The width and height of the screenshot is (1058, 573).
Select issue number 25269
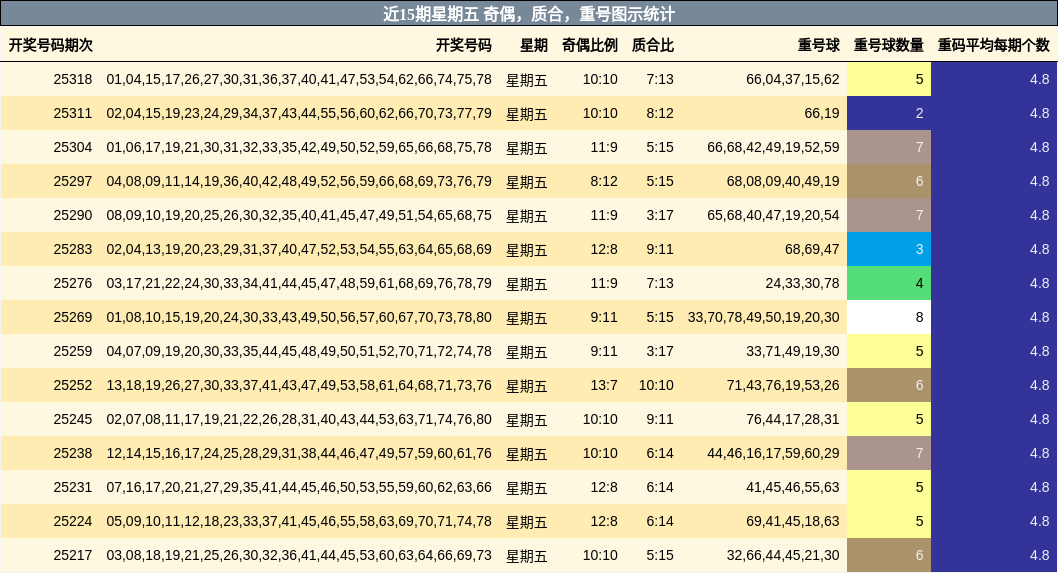(73, 317)
